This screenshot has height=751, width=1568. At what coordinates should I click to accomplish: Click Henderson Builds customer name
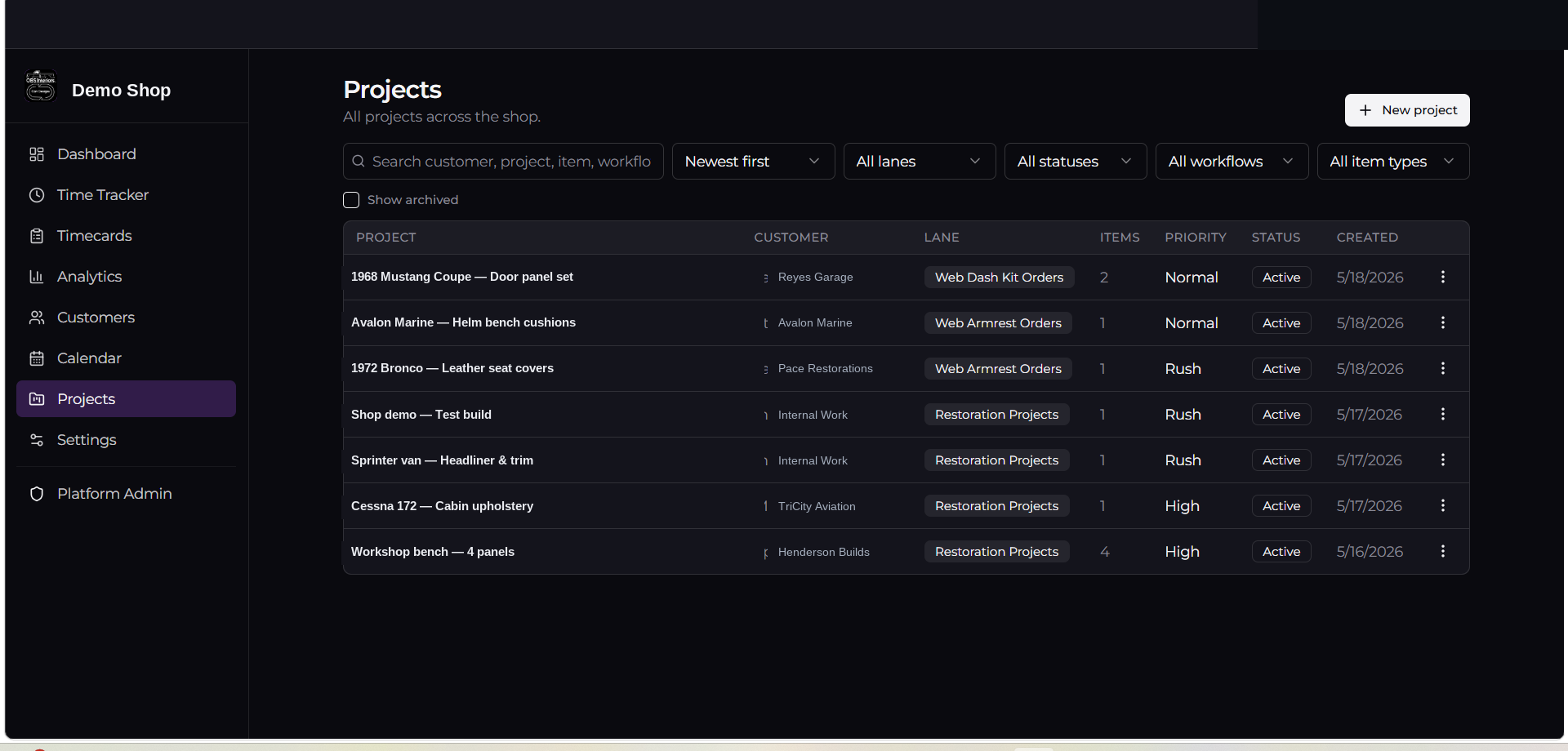[824, 553]
